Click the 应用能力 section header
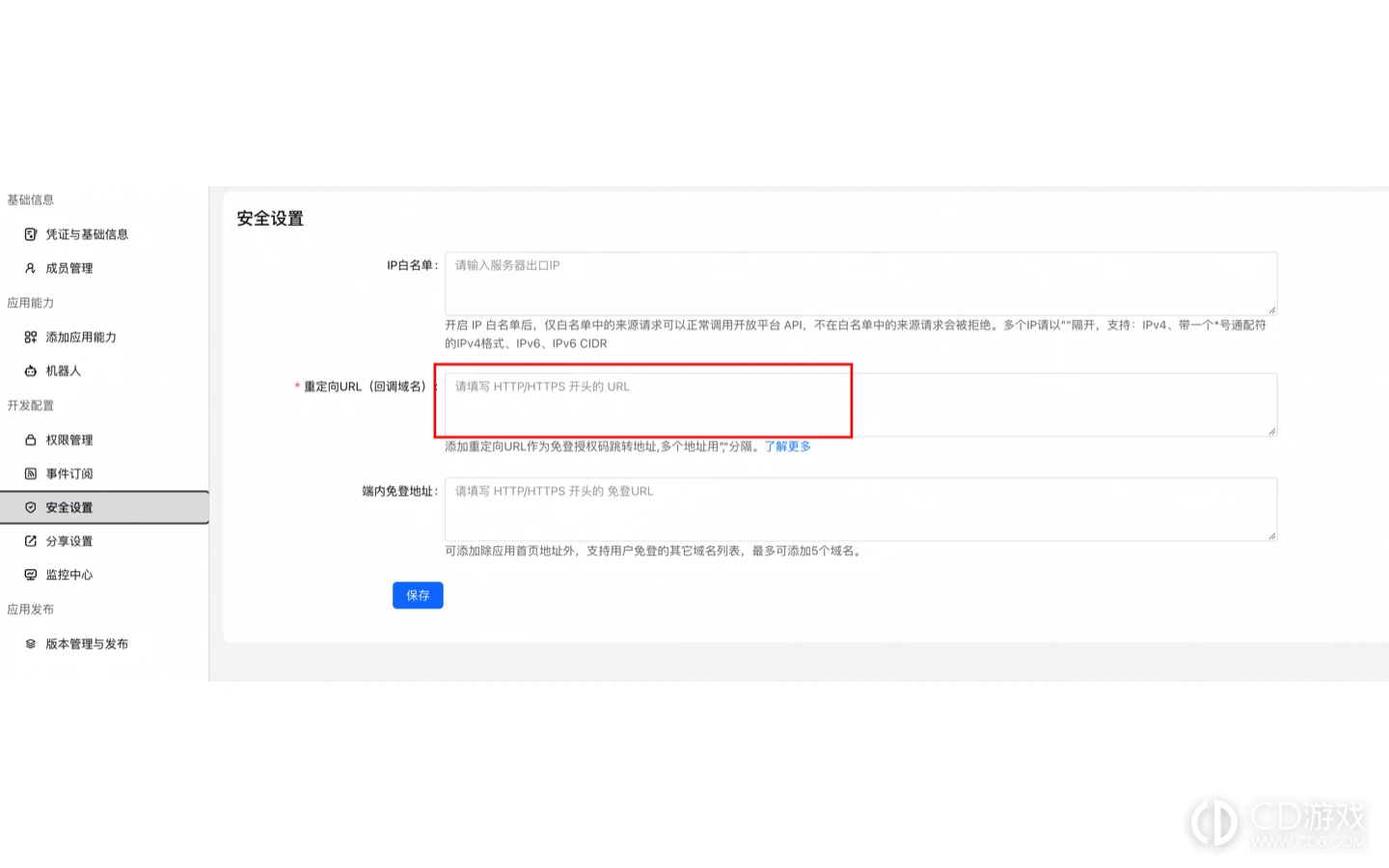This screenshot has width=1389, height=868. [31, 303]
